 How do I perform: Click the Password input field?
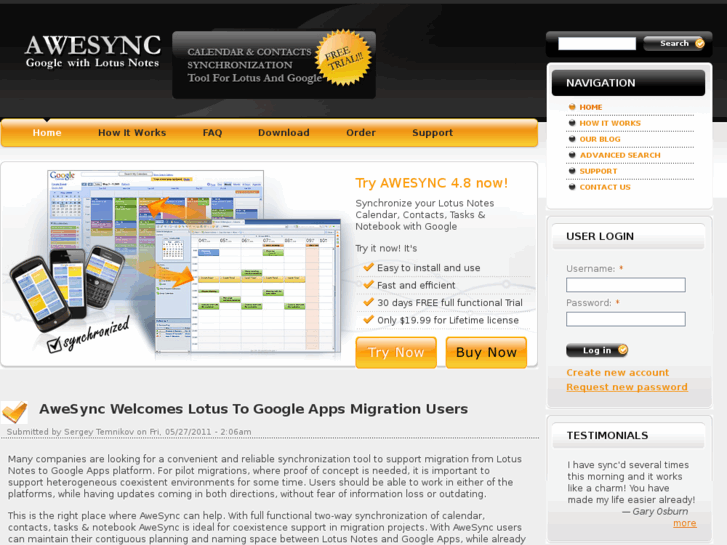click(x=625, y=319)
